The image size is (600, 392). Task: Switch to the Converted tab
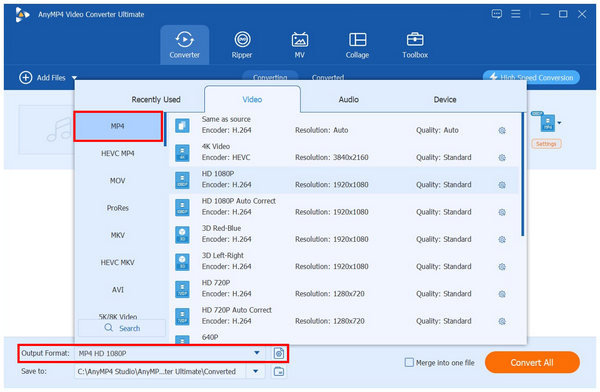pos(328,76)
